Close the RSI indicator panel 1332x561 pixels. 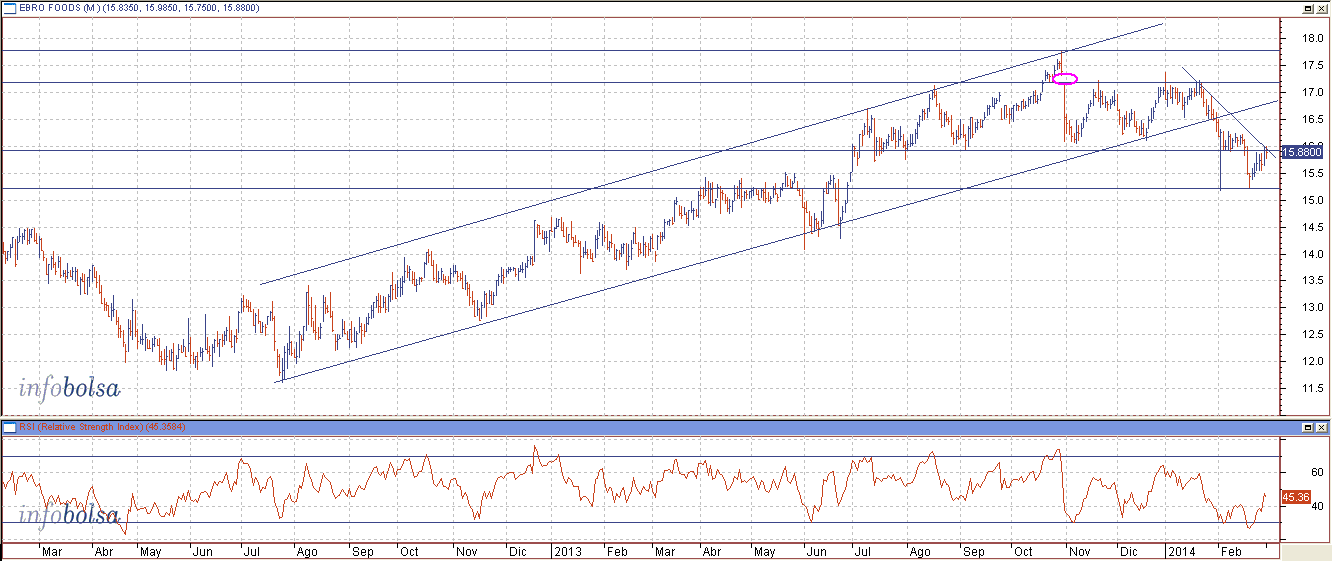tap(1323, 427)
